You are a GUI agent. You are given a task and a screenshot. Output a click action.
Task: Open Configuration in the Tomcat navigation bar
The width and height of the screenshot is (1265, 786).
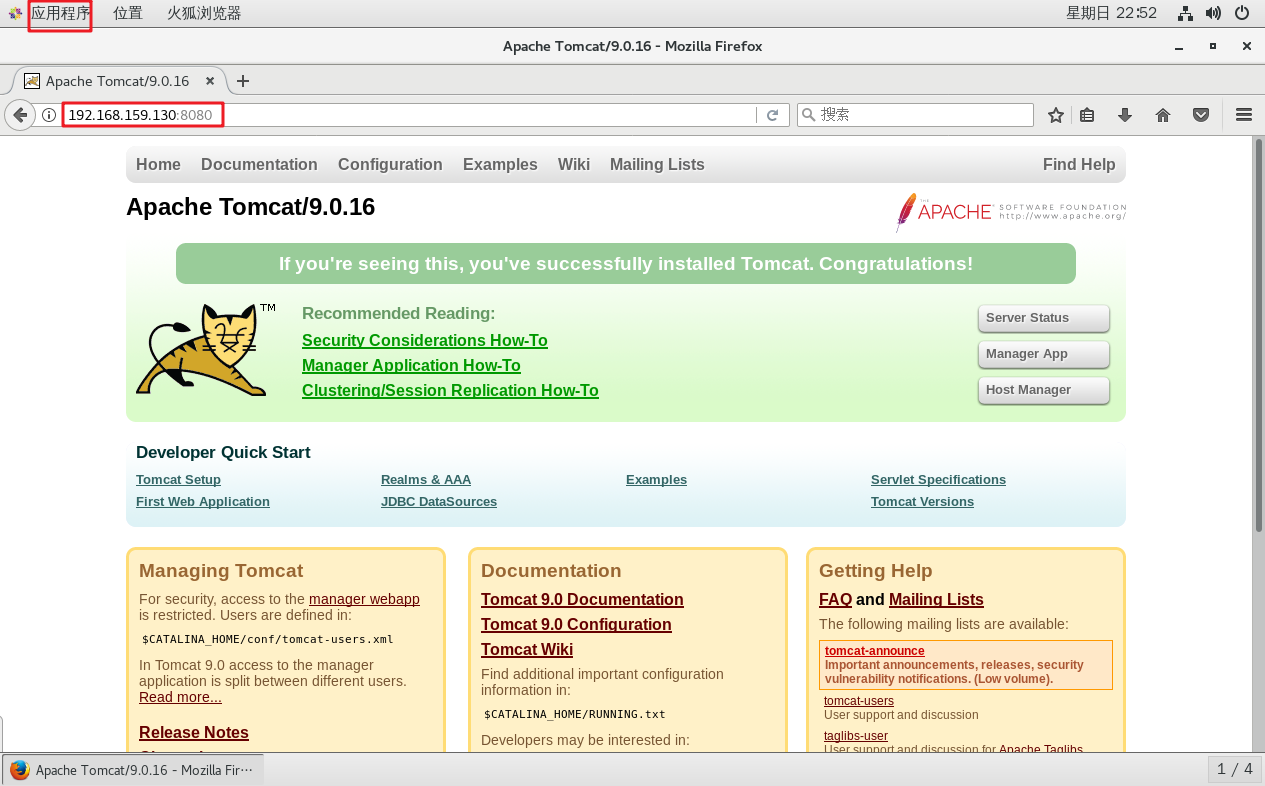pyautogui.click(x=390, y=165)
